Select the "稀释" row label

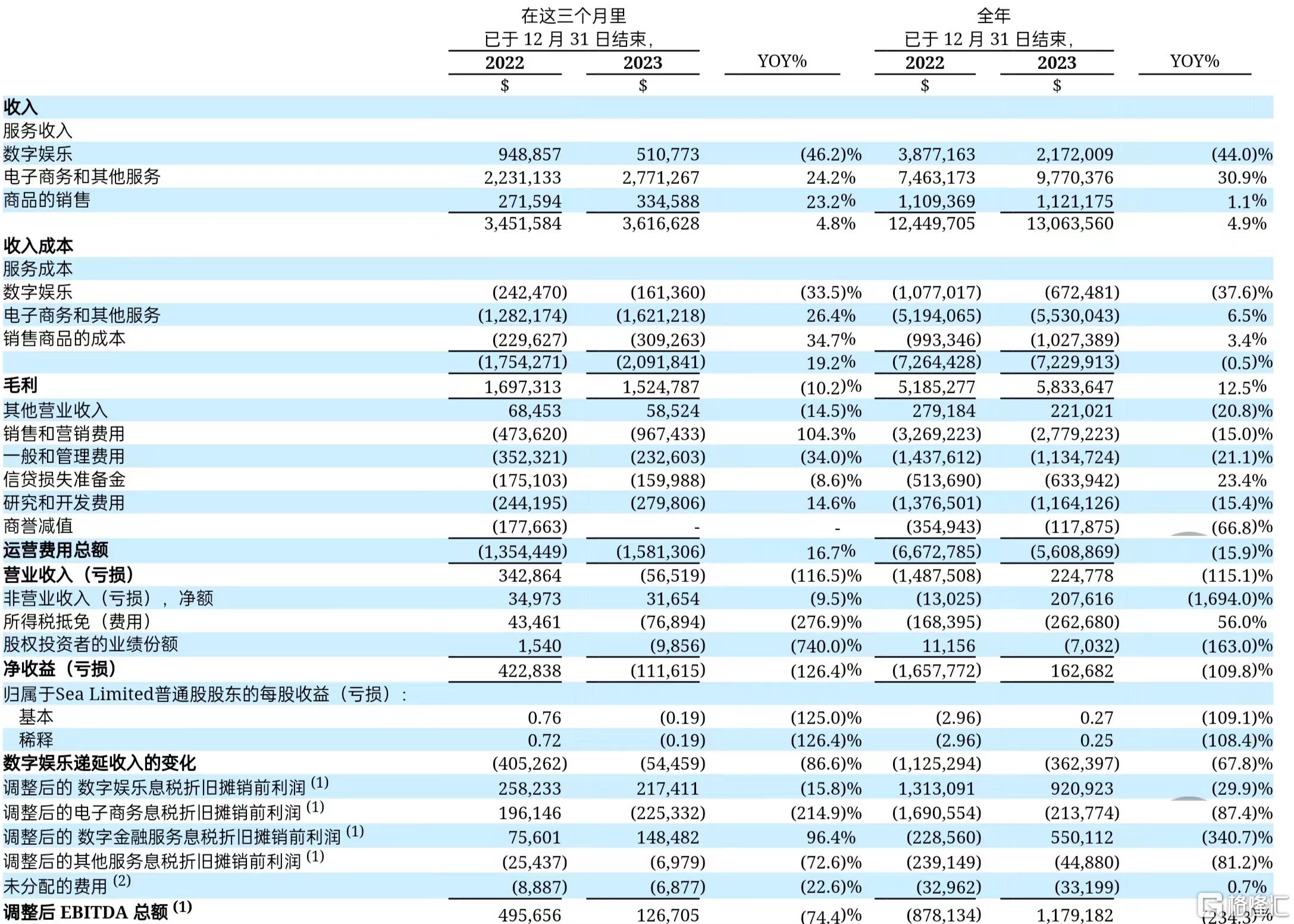[36, 740]
